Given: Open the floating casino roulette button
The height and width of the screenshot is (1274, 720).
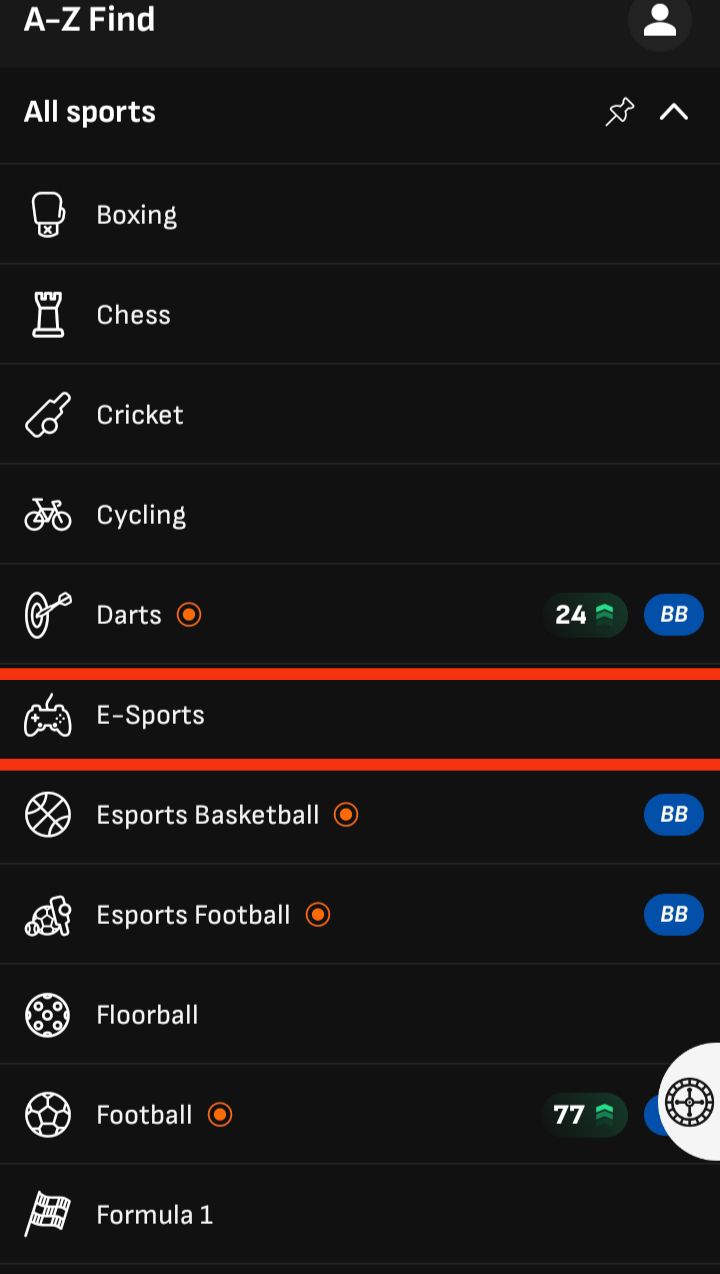Looking at the screenshot, I should [x=690, y=1102].
